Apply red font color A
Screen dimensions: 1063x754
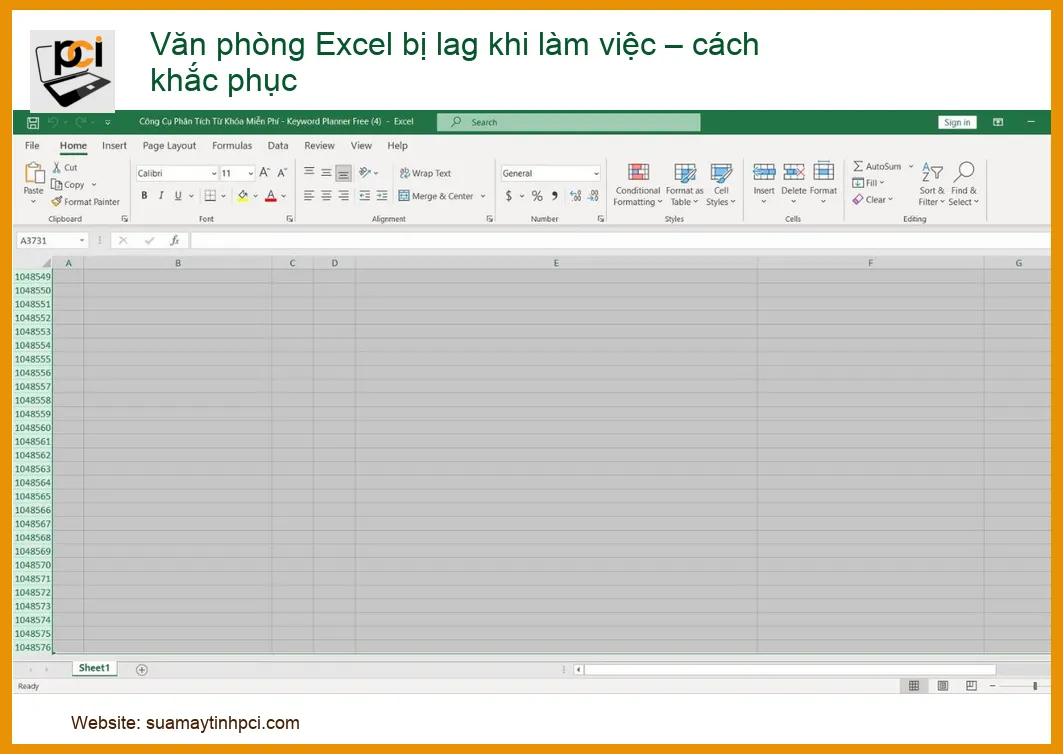pyautogui.click(x=271, y=195)
